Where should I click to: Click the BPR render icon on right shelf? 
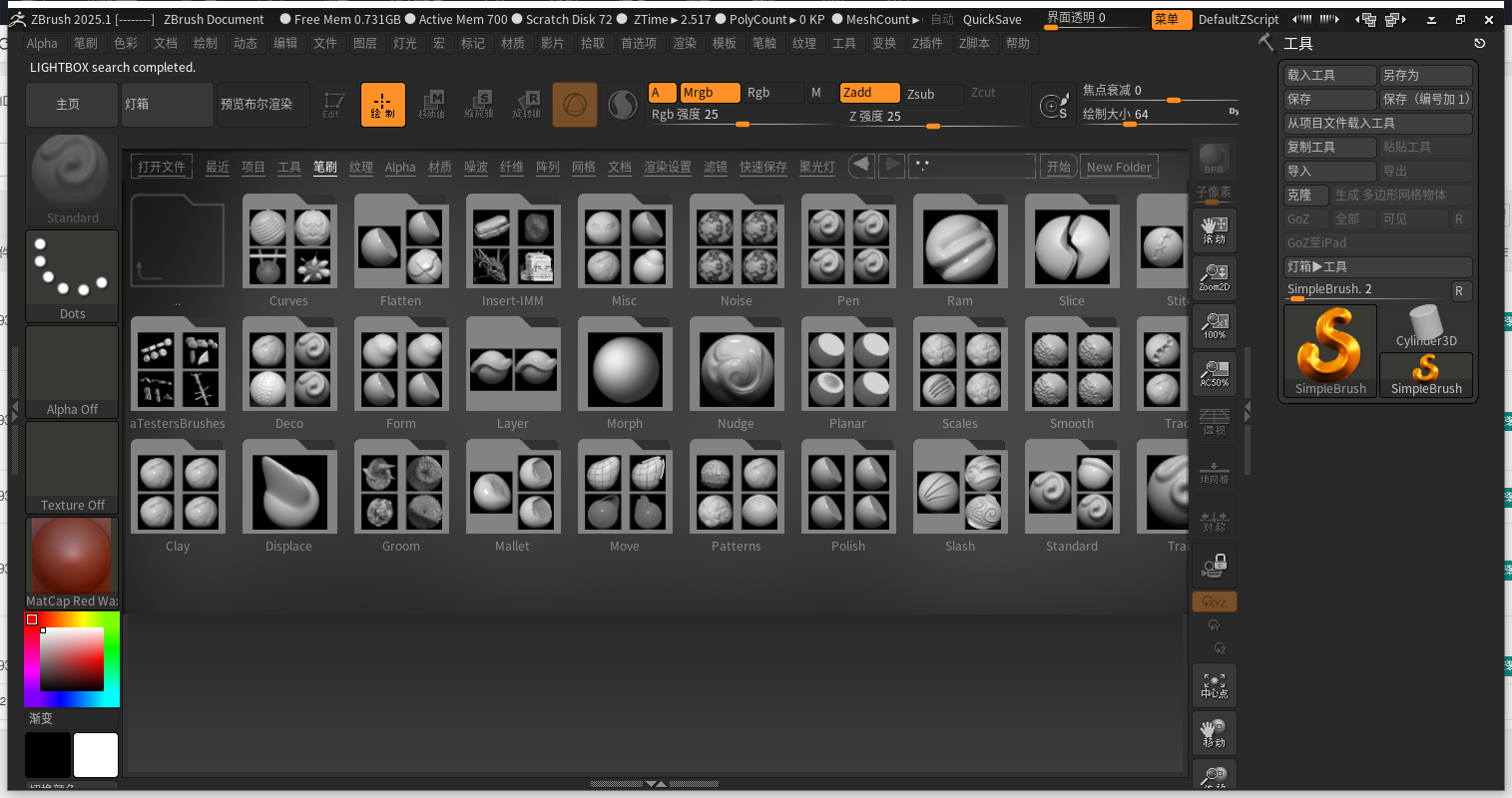(1215, 158)
